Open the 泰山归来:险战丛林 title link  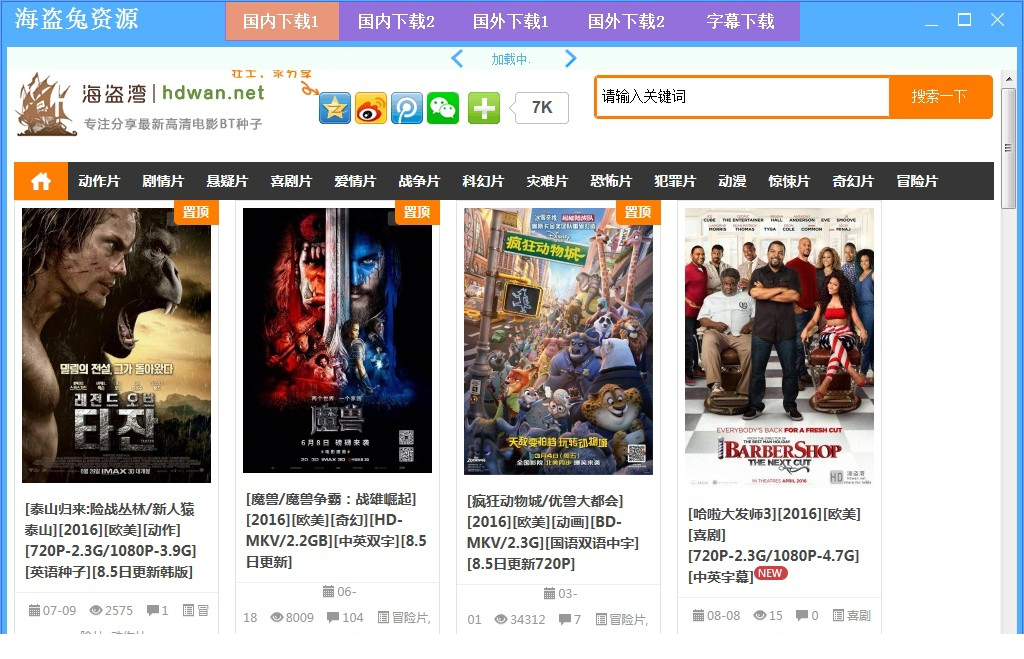pos(110,540)
